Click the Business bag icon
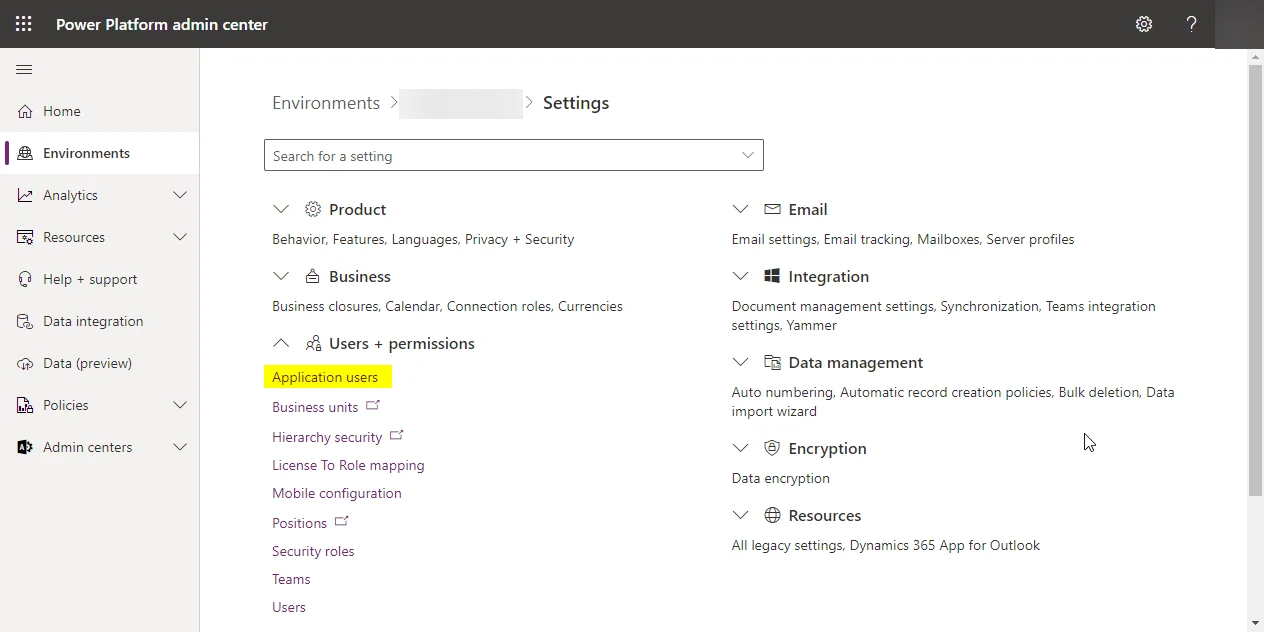Viewport: 1264px width, 632px height. coord(313,276)
